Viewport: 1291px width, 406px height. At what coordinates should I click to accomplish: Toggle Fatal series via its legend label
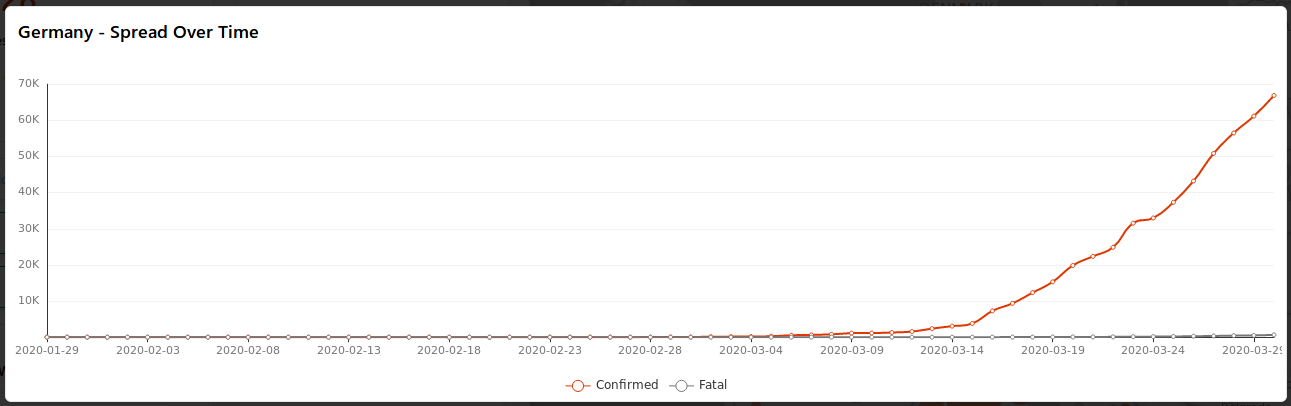point(713,385)
